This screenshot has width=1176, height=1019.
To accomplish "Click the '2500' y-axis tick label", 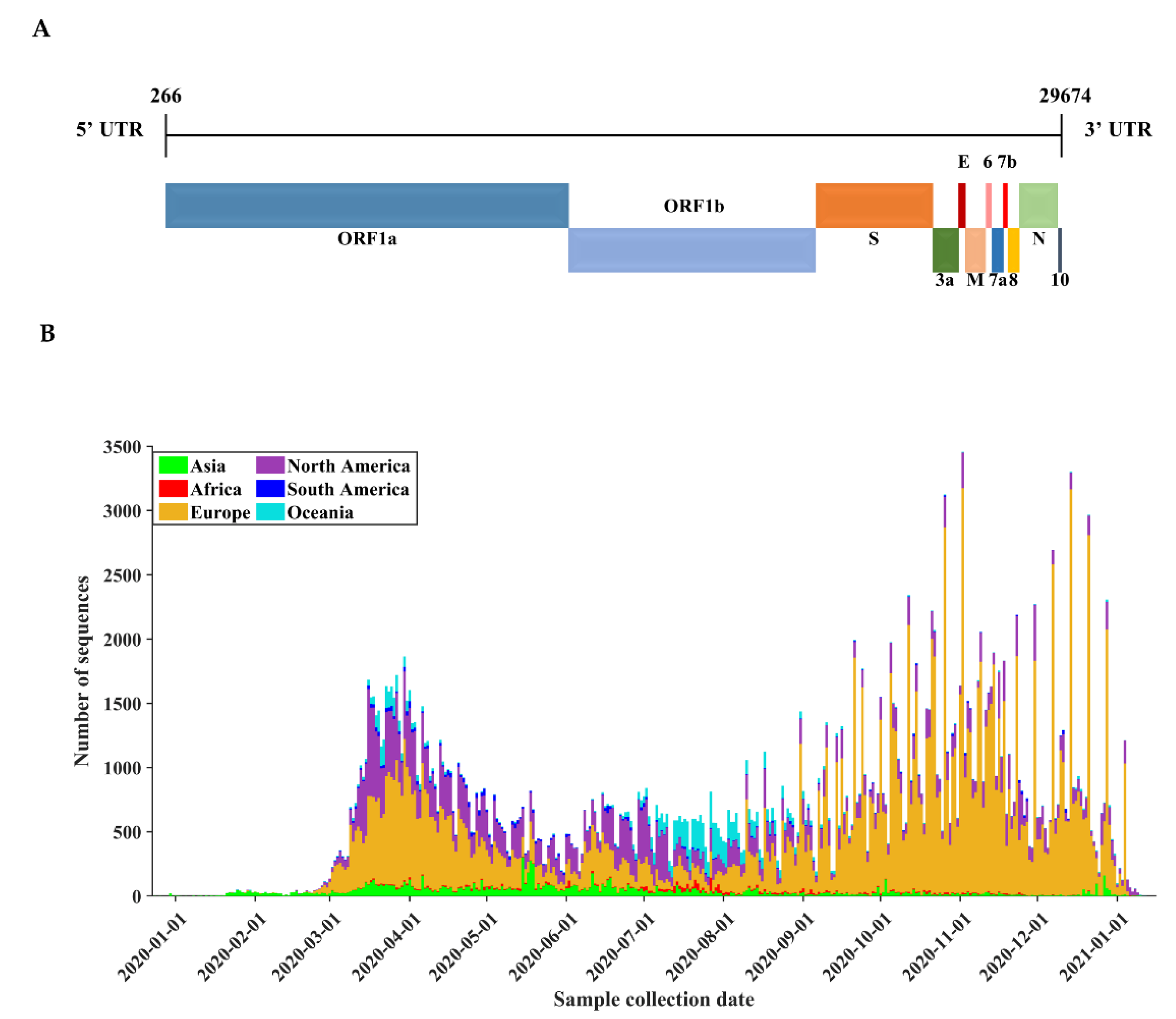I will 122,575.
